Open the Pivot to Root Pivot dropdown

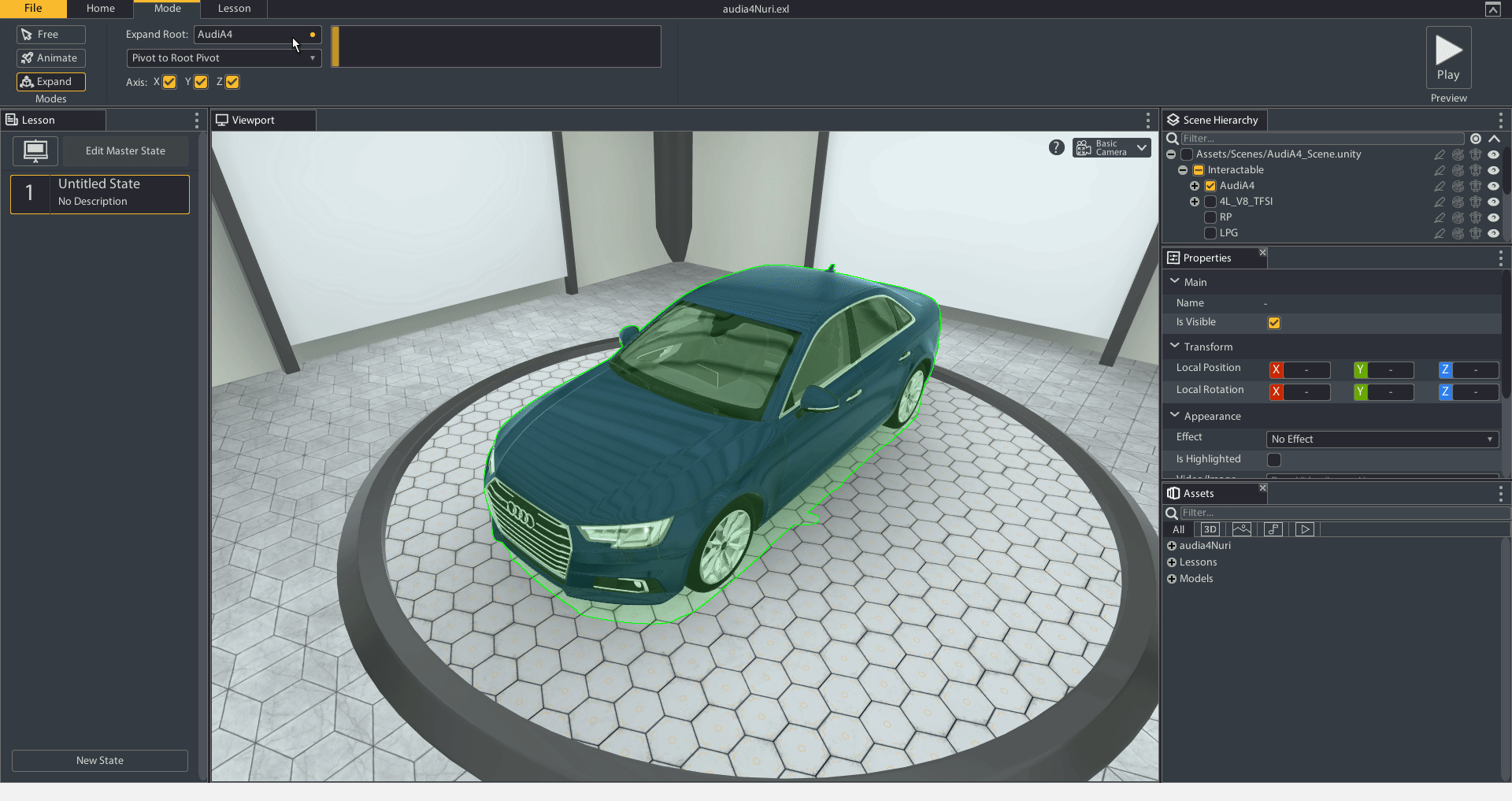224,58
